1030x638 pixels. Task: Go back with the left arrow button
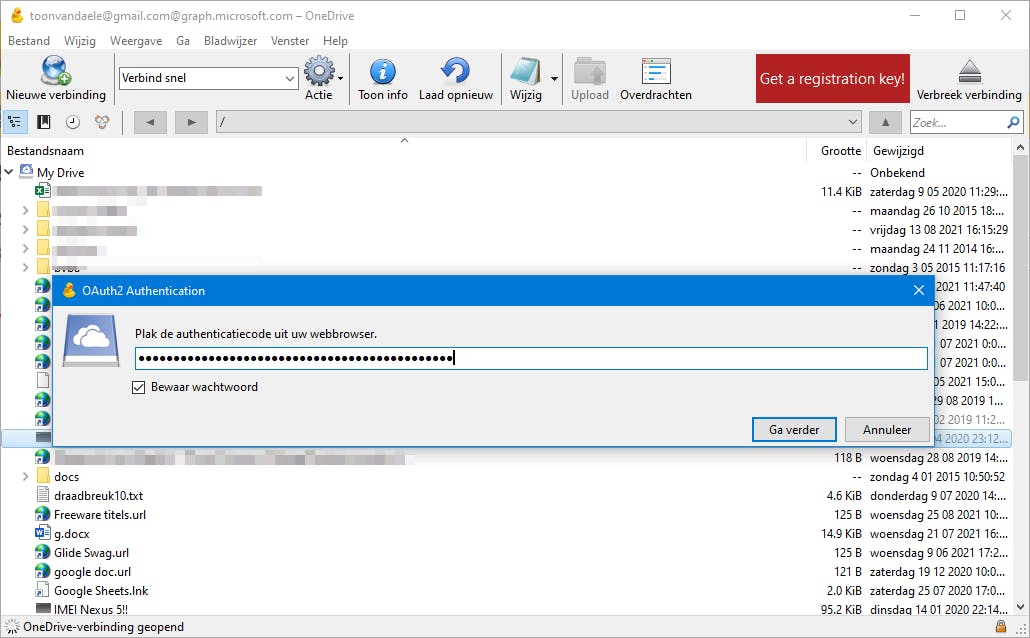click(x=150, y=122)
